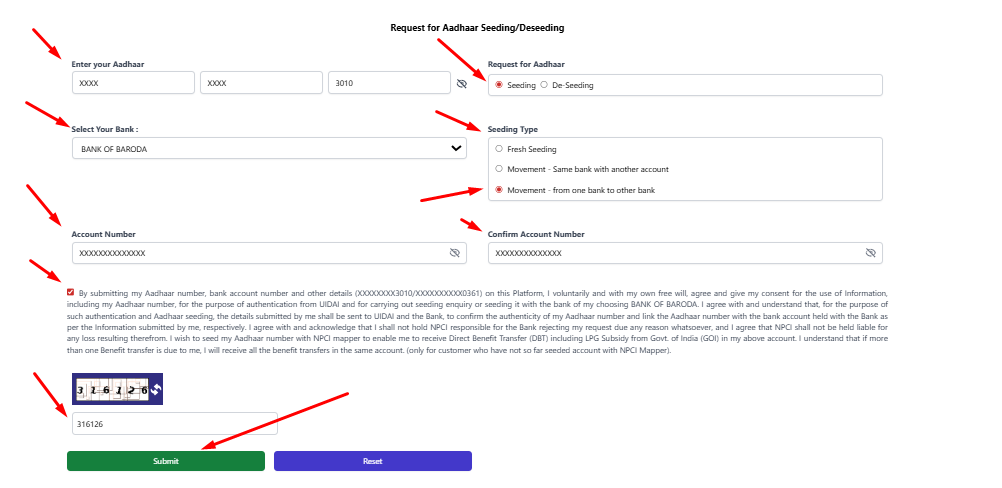Refresh the captcha image
This screenshot has width=1002, height=488.
(156, 389)
